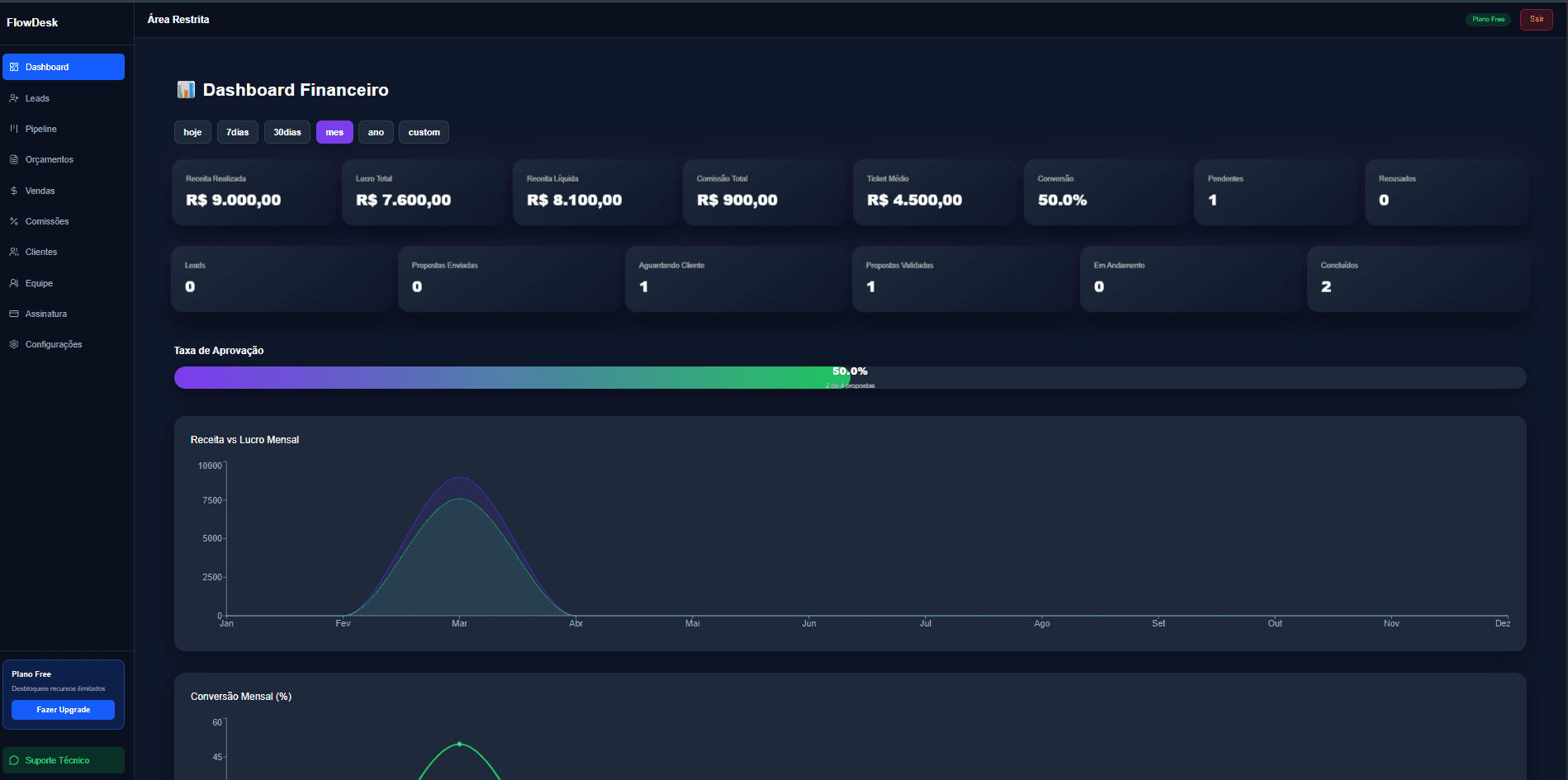Click the Fazer Upgrade button

(x=63, y=709)
